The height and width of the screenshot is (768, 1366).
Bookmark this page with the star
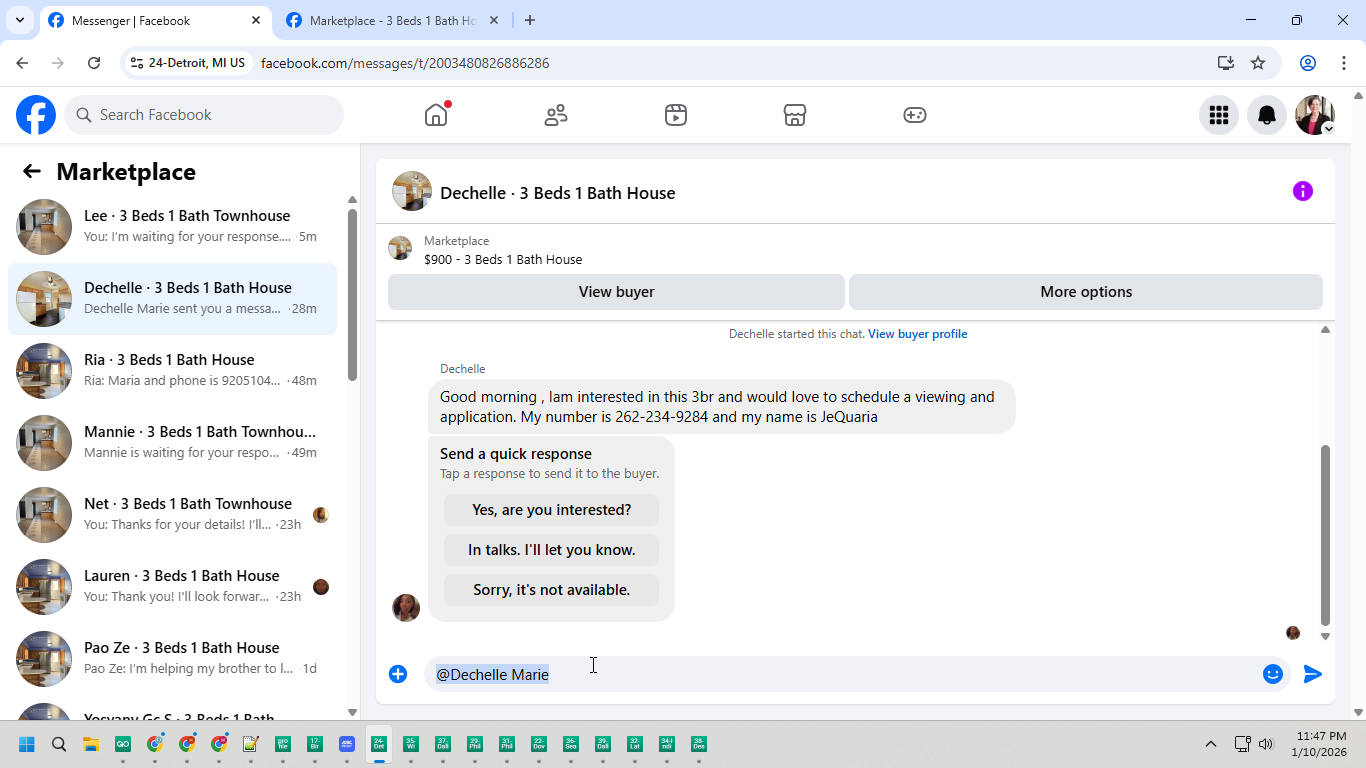1258,63
